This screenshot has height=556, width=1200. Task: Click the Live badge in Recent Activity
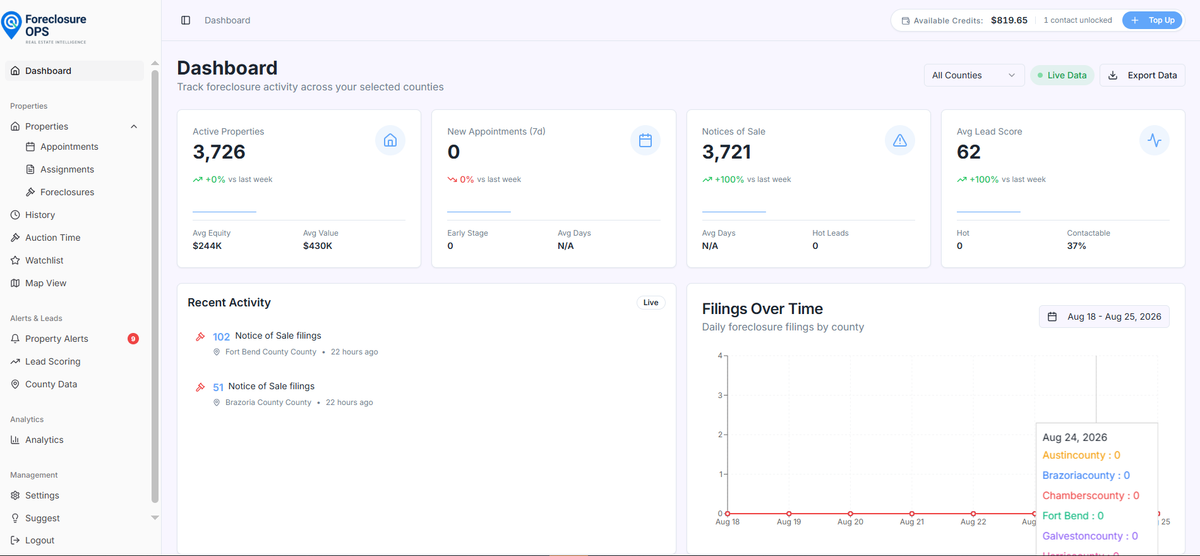pyautogui.click(x=651, y=302)
